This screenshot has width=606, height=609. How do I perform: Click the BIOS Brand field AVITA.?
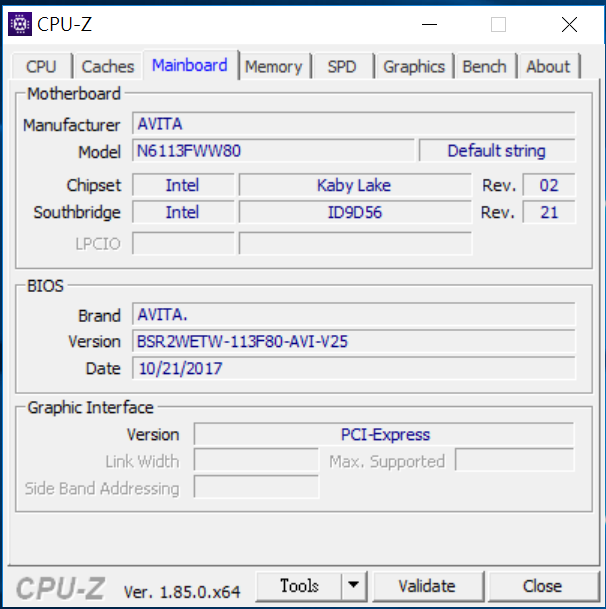(x=354, y=314)
